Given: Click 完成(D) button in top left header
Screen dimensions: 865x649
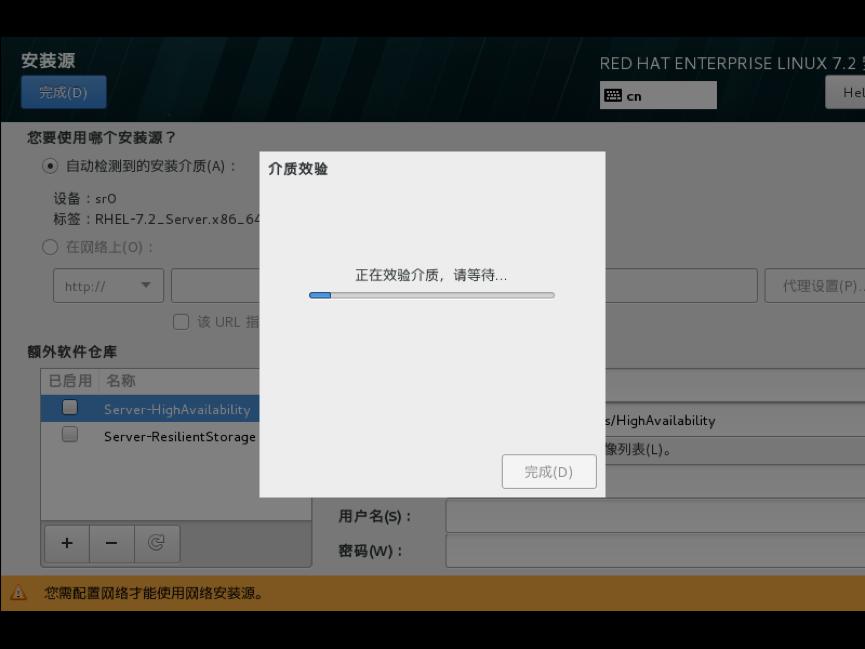Looking at the screenshot, I should (63, 93).
